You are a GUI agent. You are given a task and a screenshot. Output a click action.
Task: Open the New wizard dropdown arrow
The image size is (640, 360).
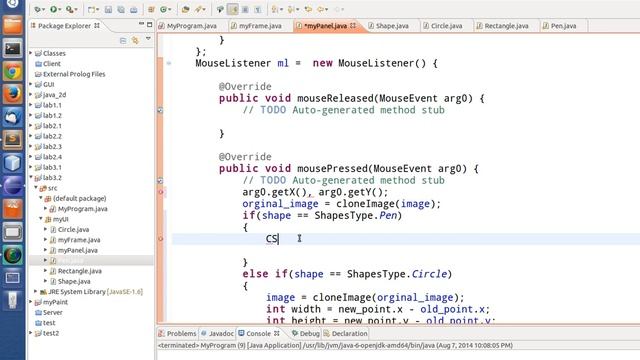point(98,9)
